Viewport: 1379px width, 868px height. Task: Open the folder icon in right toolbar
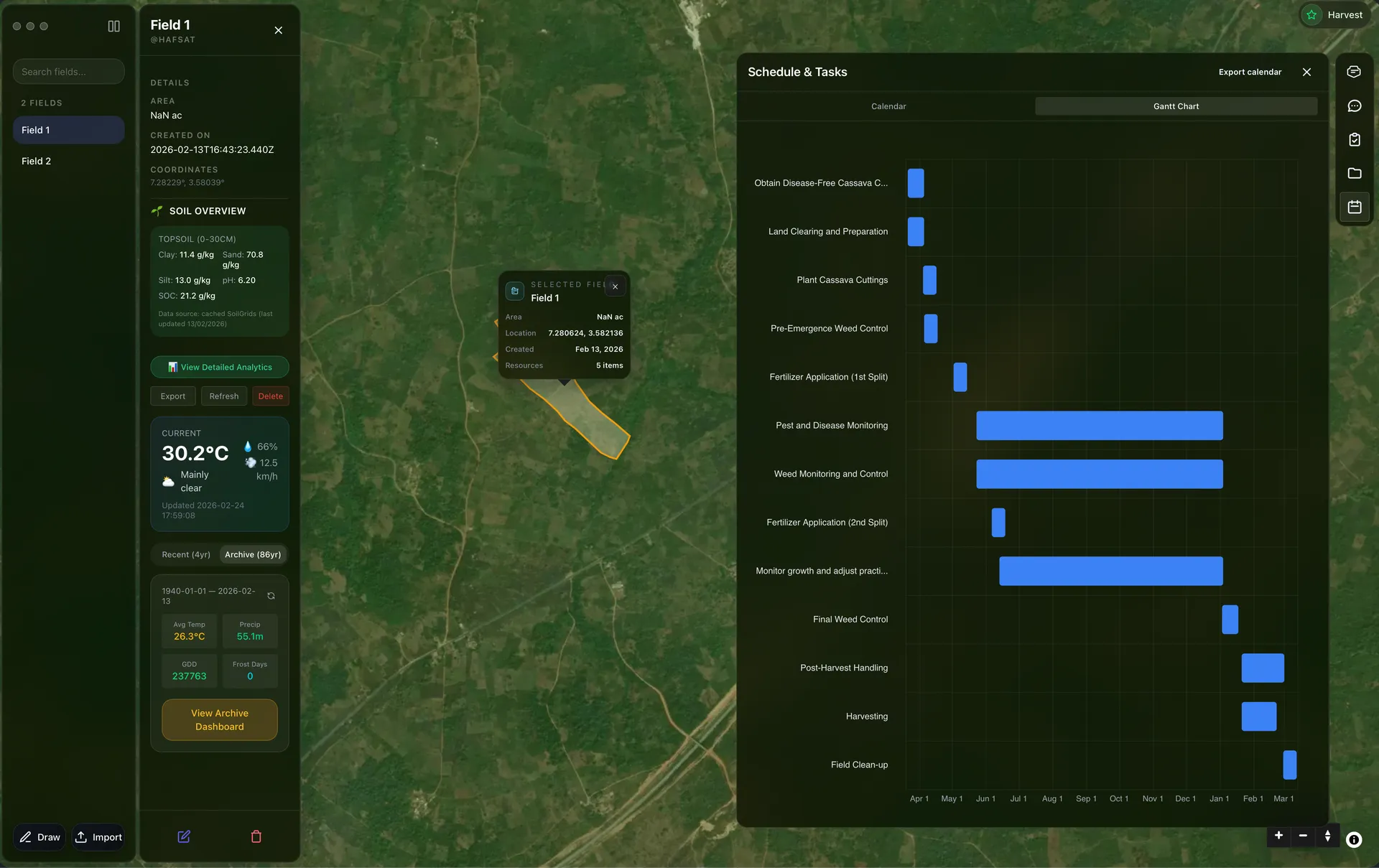(1354, 173)
